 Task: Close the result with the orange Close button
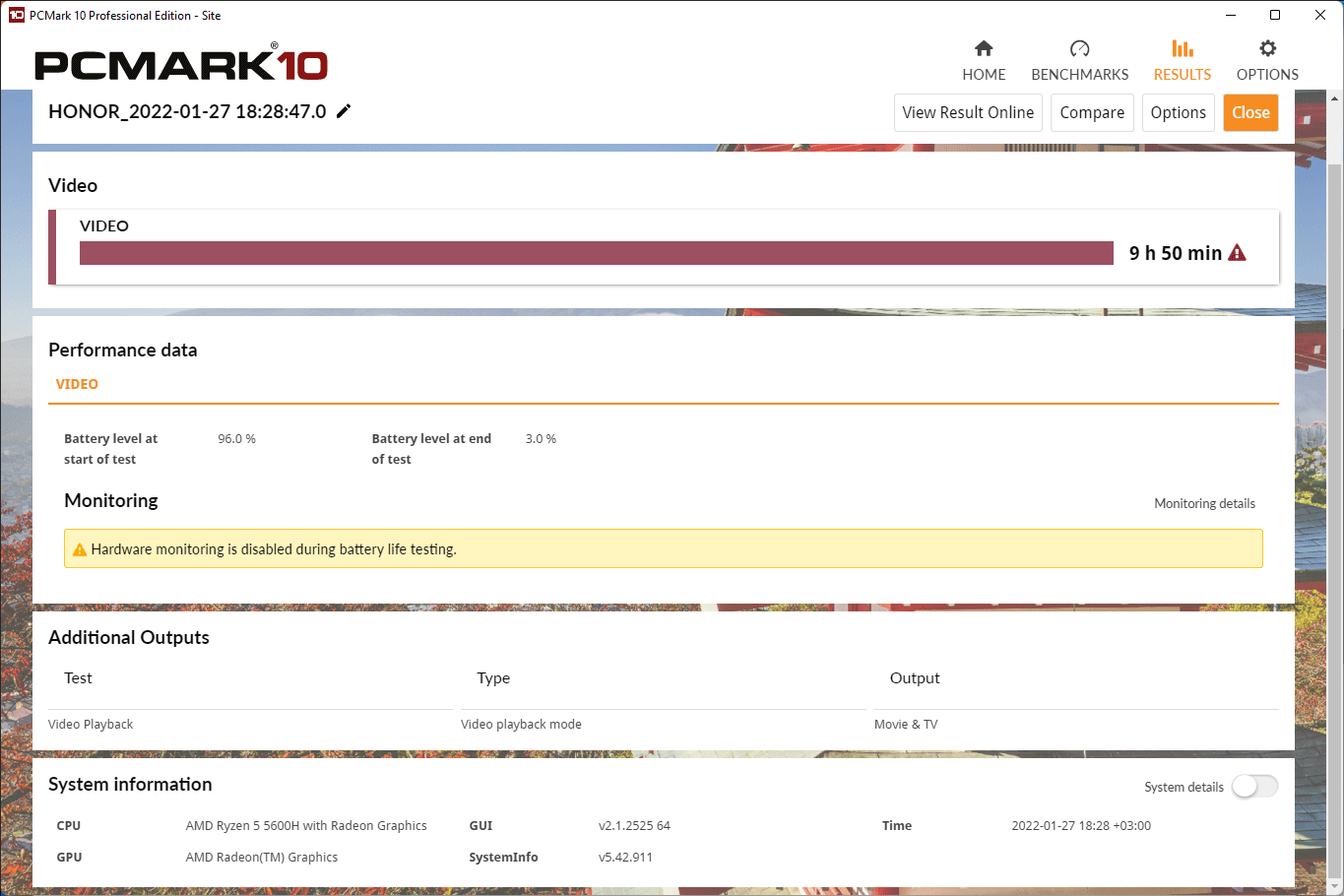1251,112
